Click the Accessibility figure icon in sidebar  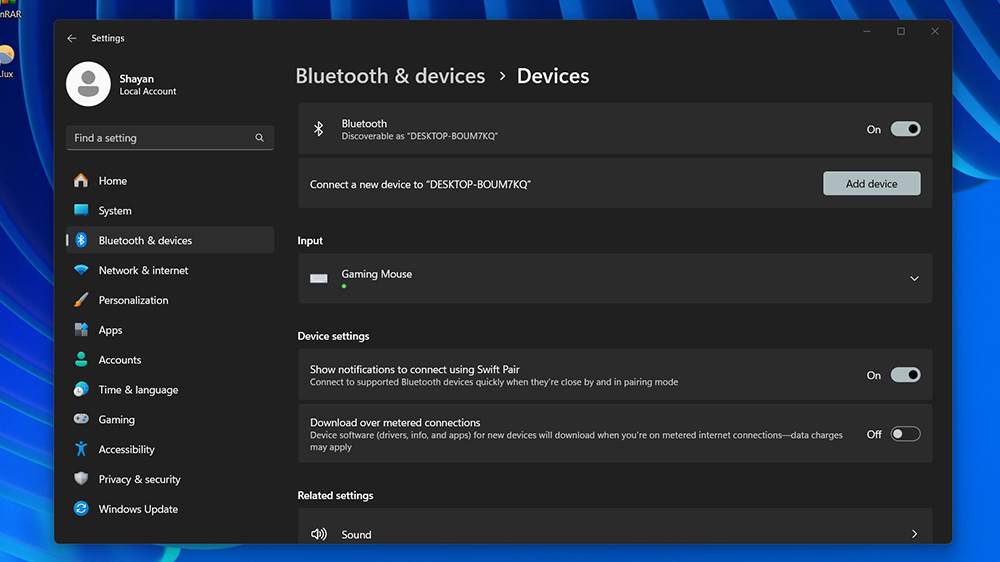pyautogui.click(x=81, y=449)
